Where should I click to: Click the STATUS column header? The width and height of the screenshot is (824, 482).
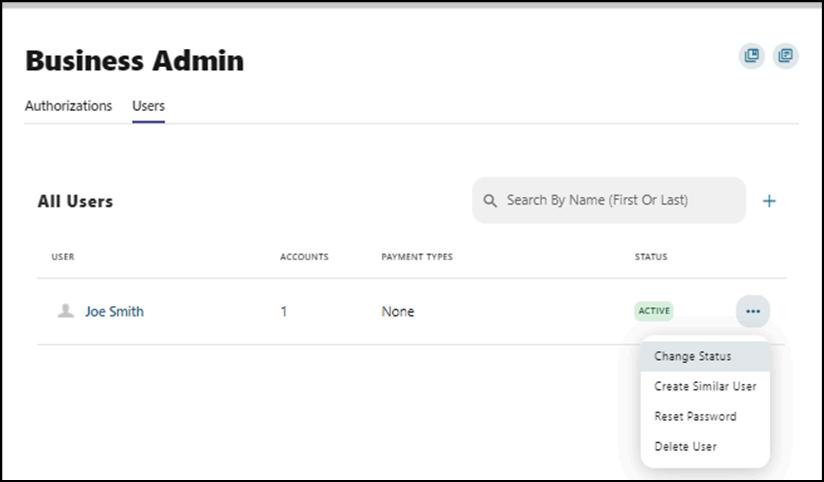pyautogui.click(x=651, y=257)
